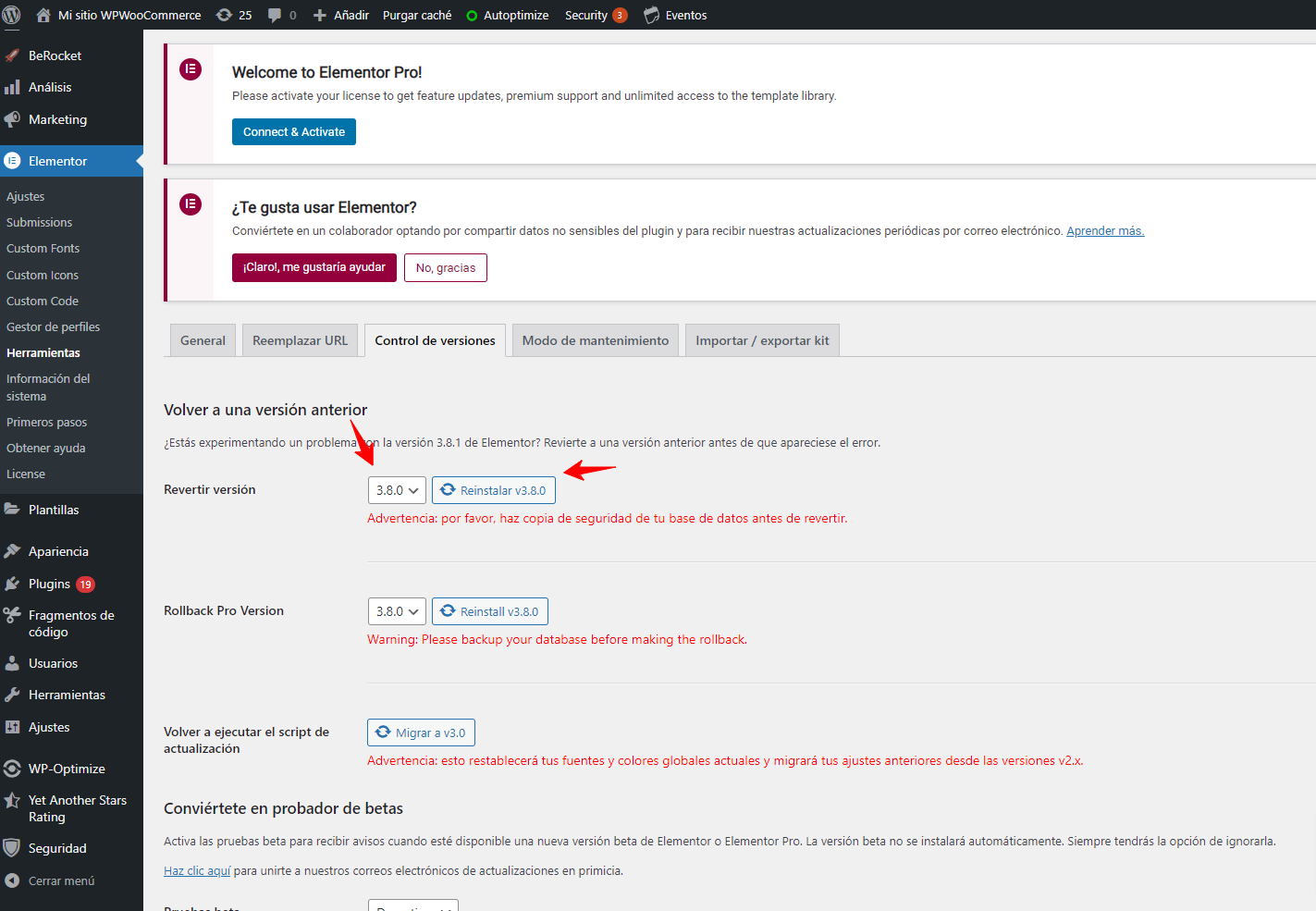This screenshot has height=911, width=1316.
Task: Open the Custom Code submenu item
Action: coord(43,301)
